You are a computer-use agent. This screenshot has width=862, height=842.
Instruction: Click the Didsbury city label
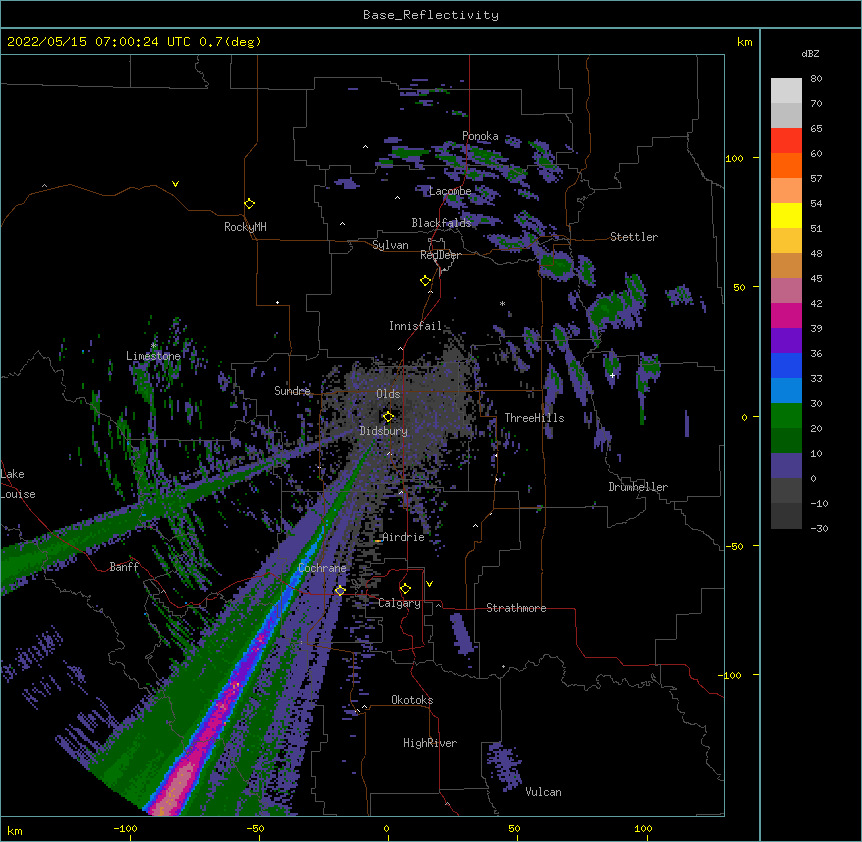coord(383,431)
